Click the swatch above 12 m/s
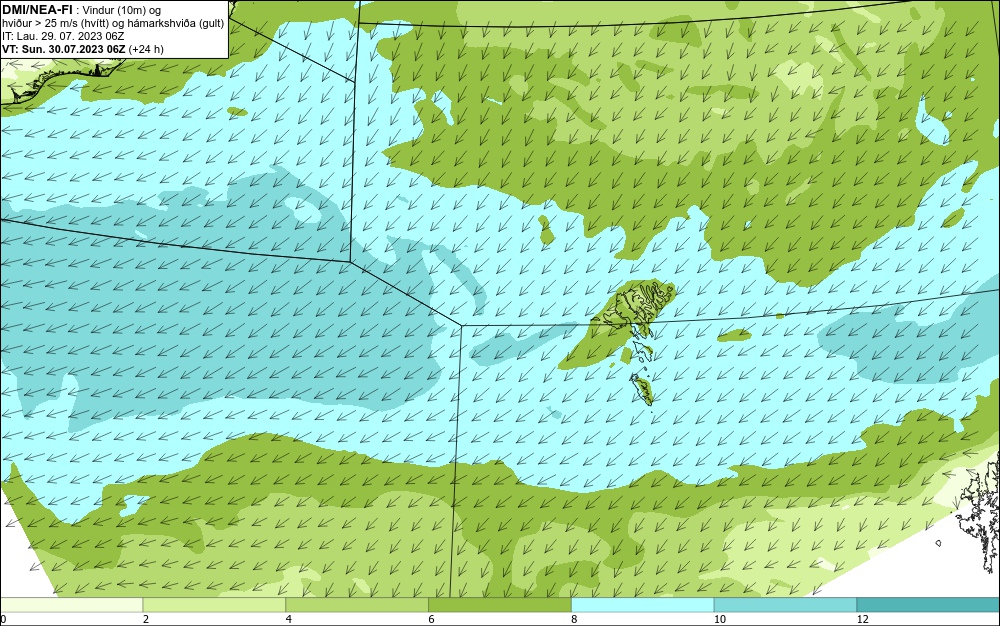 (928, 605)
